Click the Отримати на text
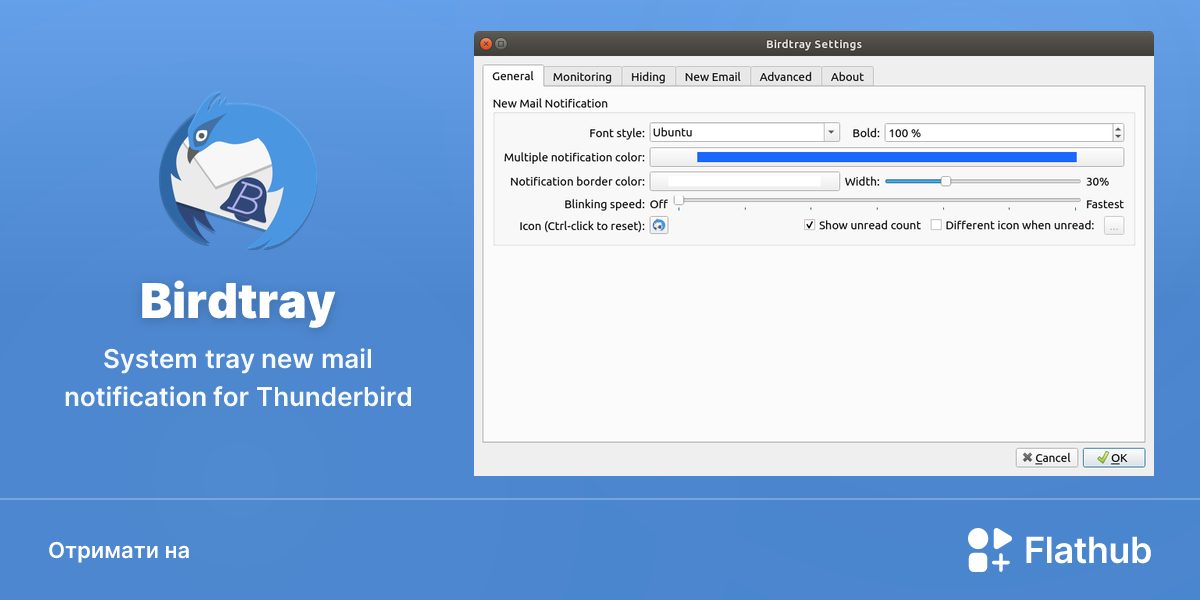1200x600 pixels. (x=119, y=551)
